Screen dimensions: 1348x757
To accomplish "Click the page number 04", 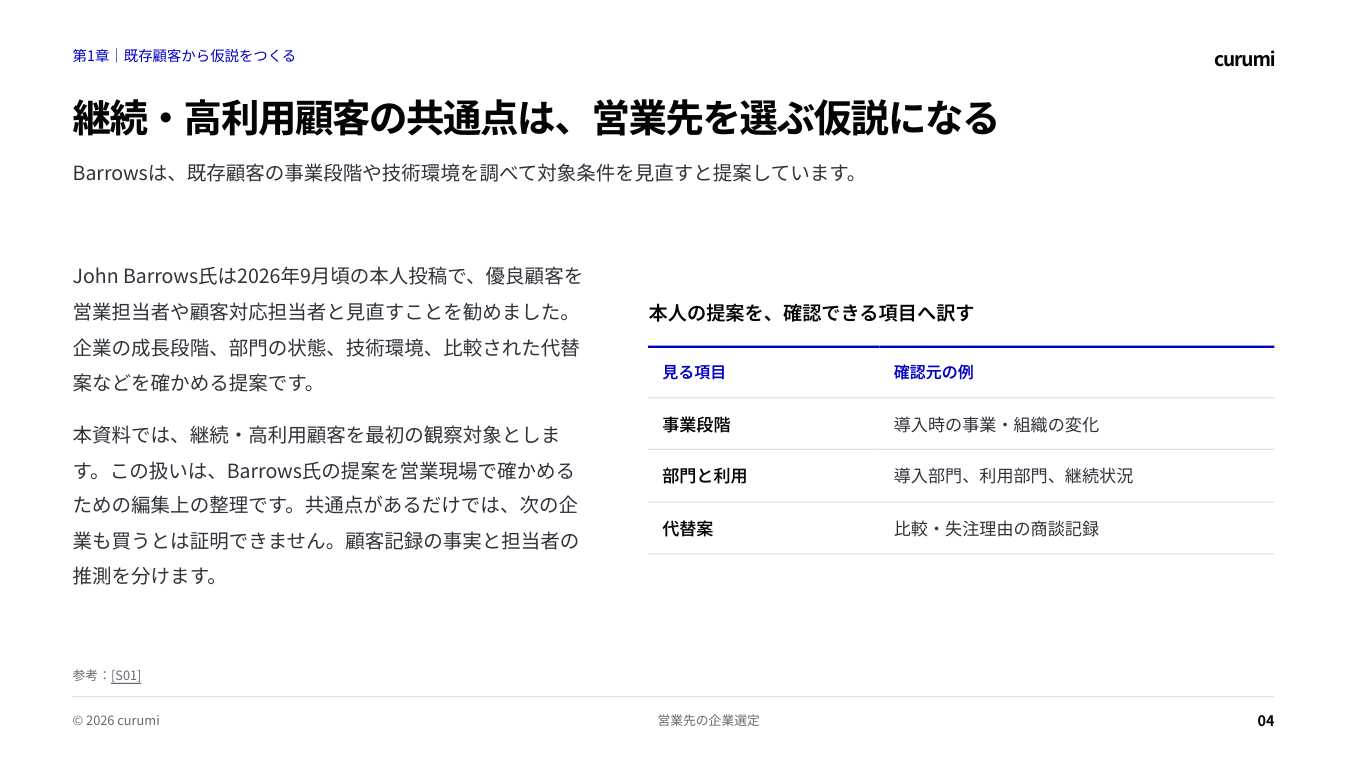I will pyautogui.click(x=1266, y=720).
